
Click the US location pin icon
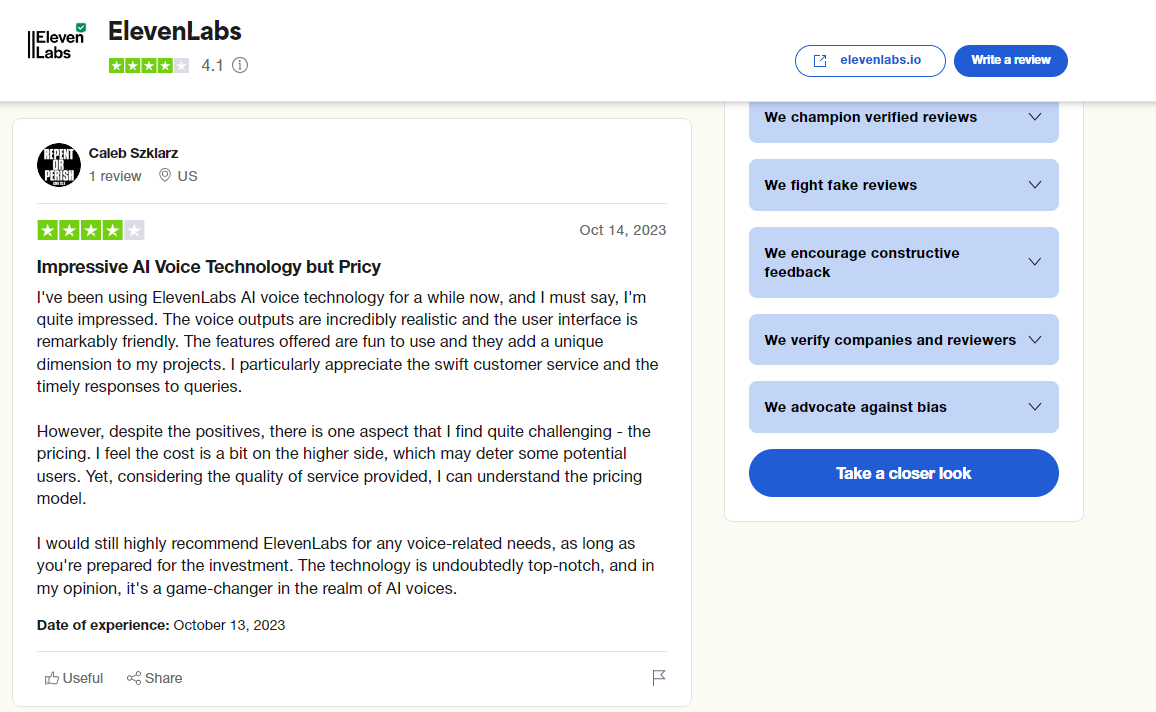pos(165,176)
